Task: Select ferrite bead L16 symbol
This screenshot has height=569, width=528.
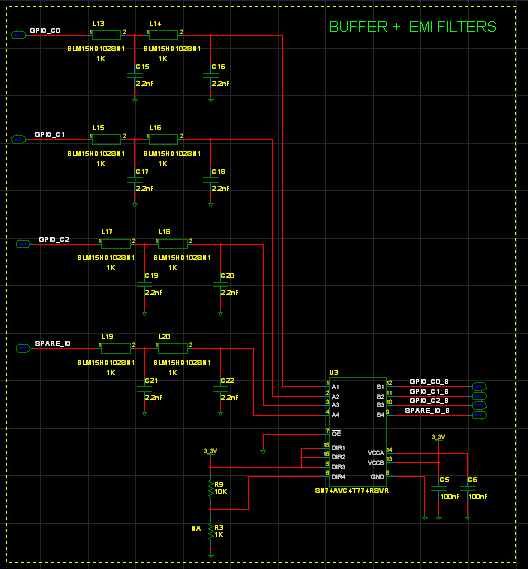Action: pyautogui.click(x=163, y=139)
